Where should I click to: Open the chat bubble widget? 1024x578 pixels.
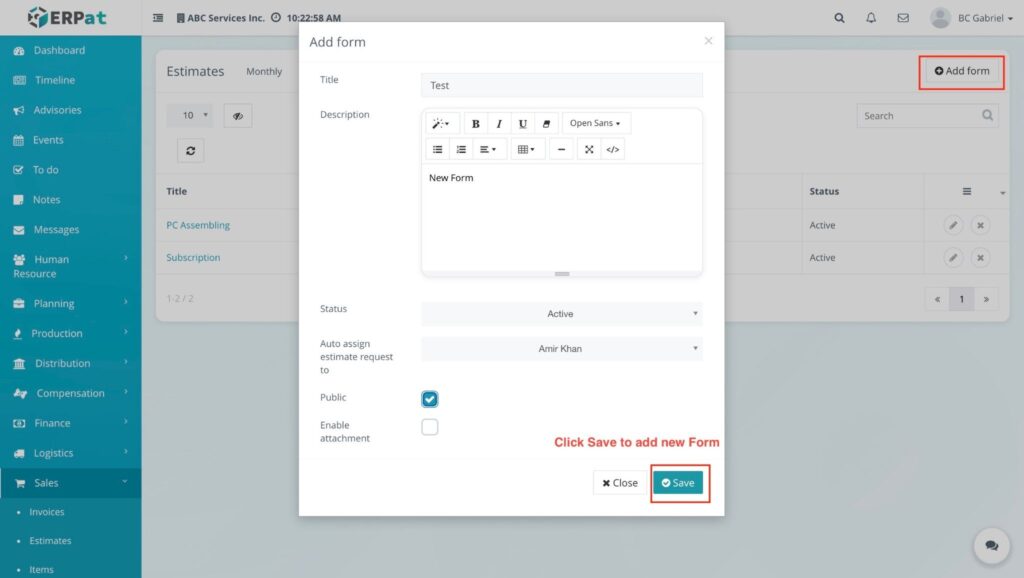tap(991, 545)
